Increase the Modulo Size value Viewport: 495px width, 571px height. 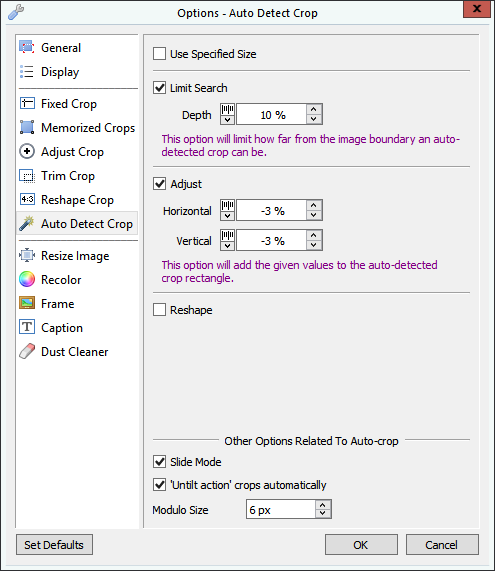pos(323,505)
